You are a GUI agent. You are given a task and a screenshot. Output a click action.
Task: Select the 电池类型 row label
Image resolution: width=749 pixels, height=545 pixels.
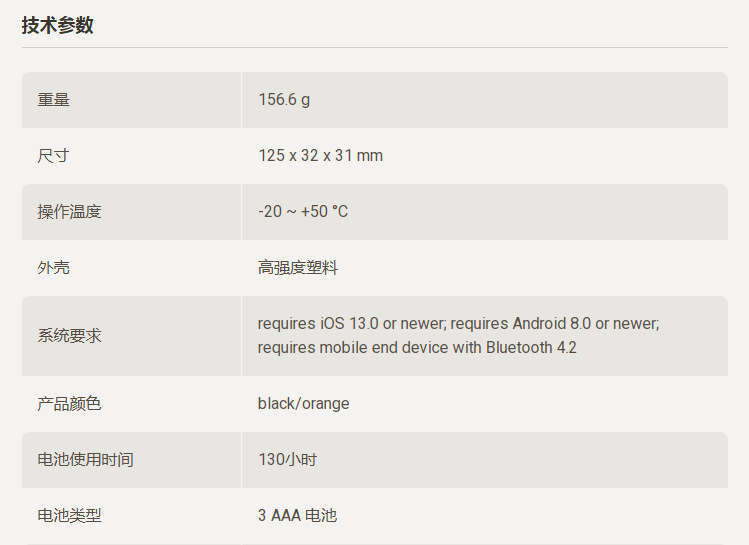[x=70, y=516]
